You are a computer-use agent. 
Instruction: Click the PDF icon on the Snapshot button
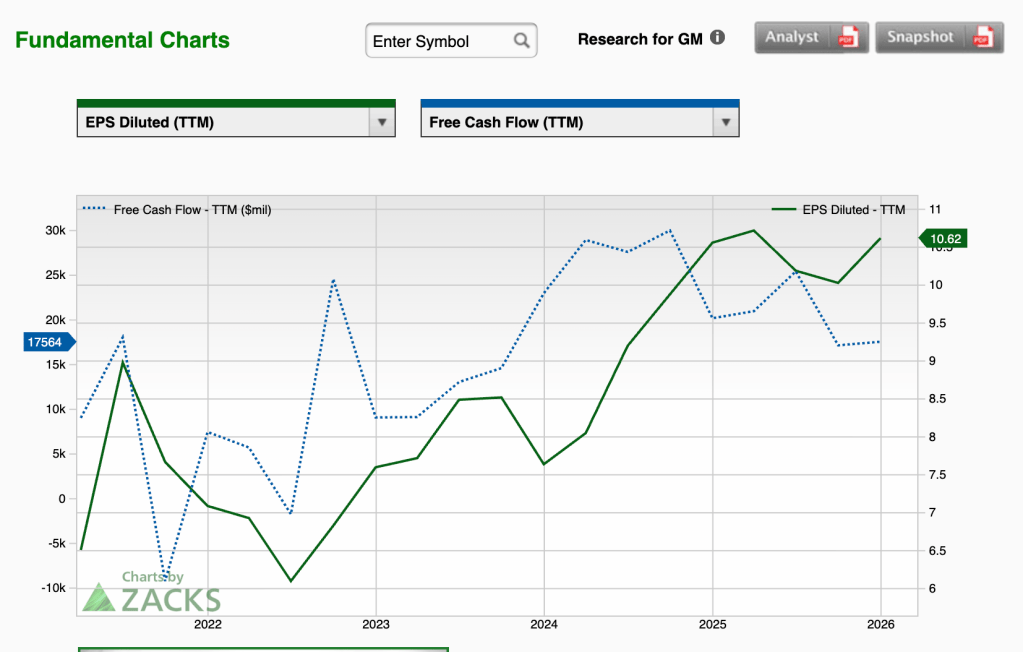(984, 38)
